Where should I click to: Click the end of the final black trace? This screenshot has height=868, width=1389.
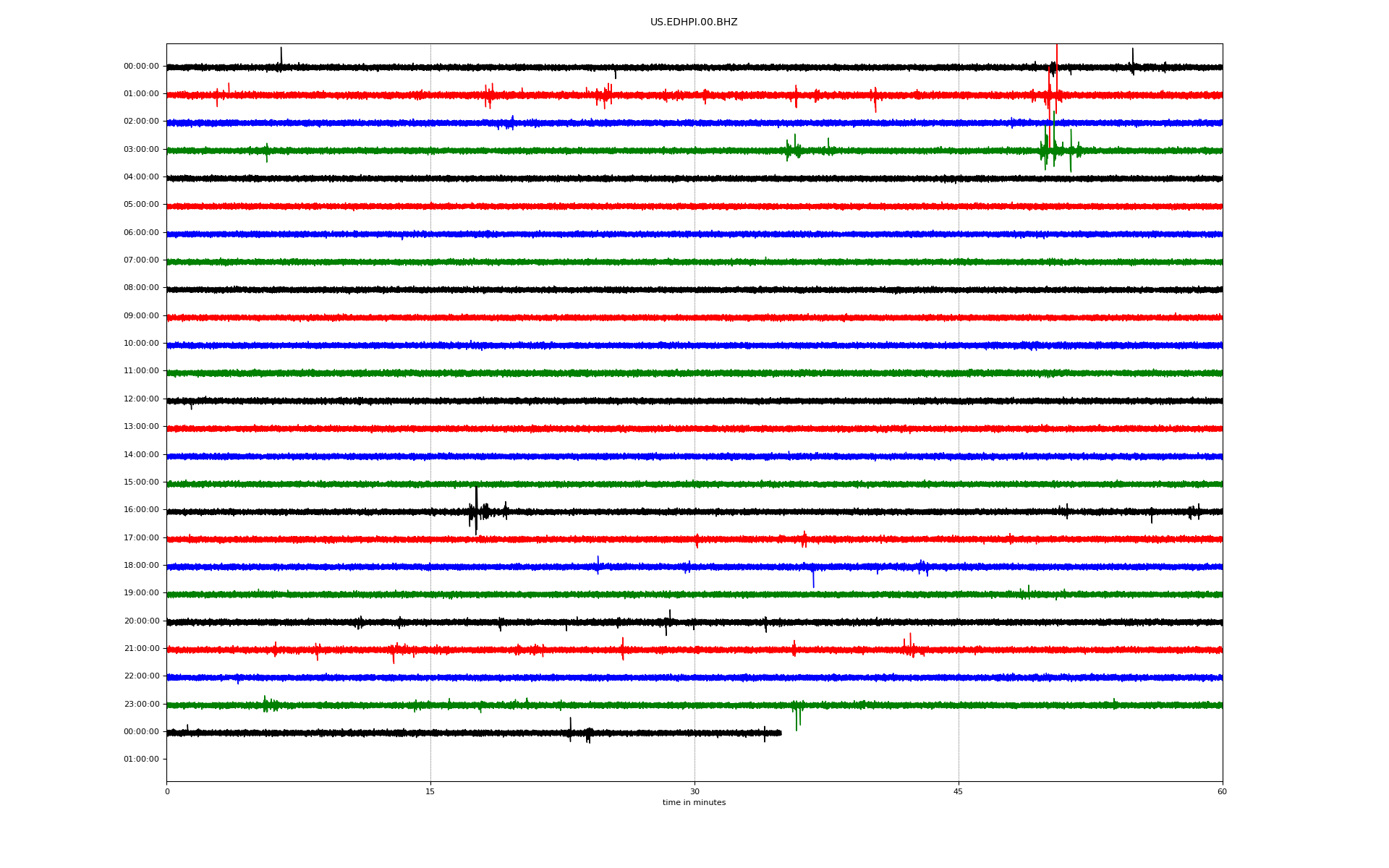(781, 733)
